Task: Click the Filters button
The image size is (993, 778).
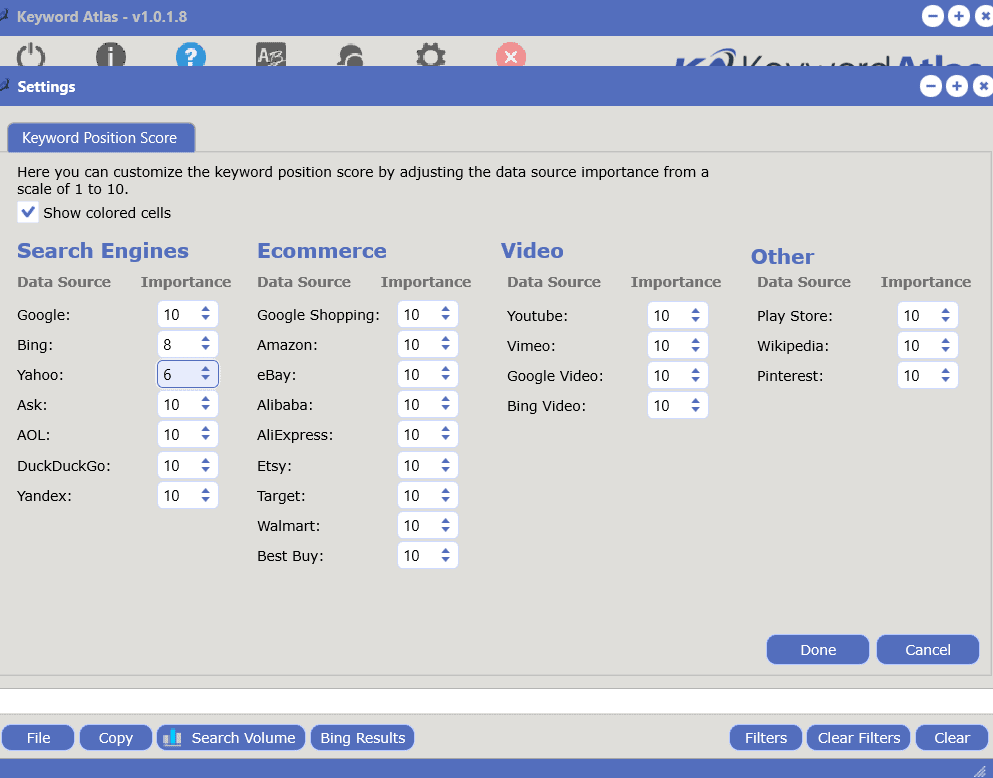Action: (x=765, y=737)
